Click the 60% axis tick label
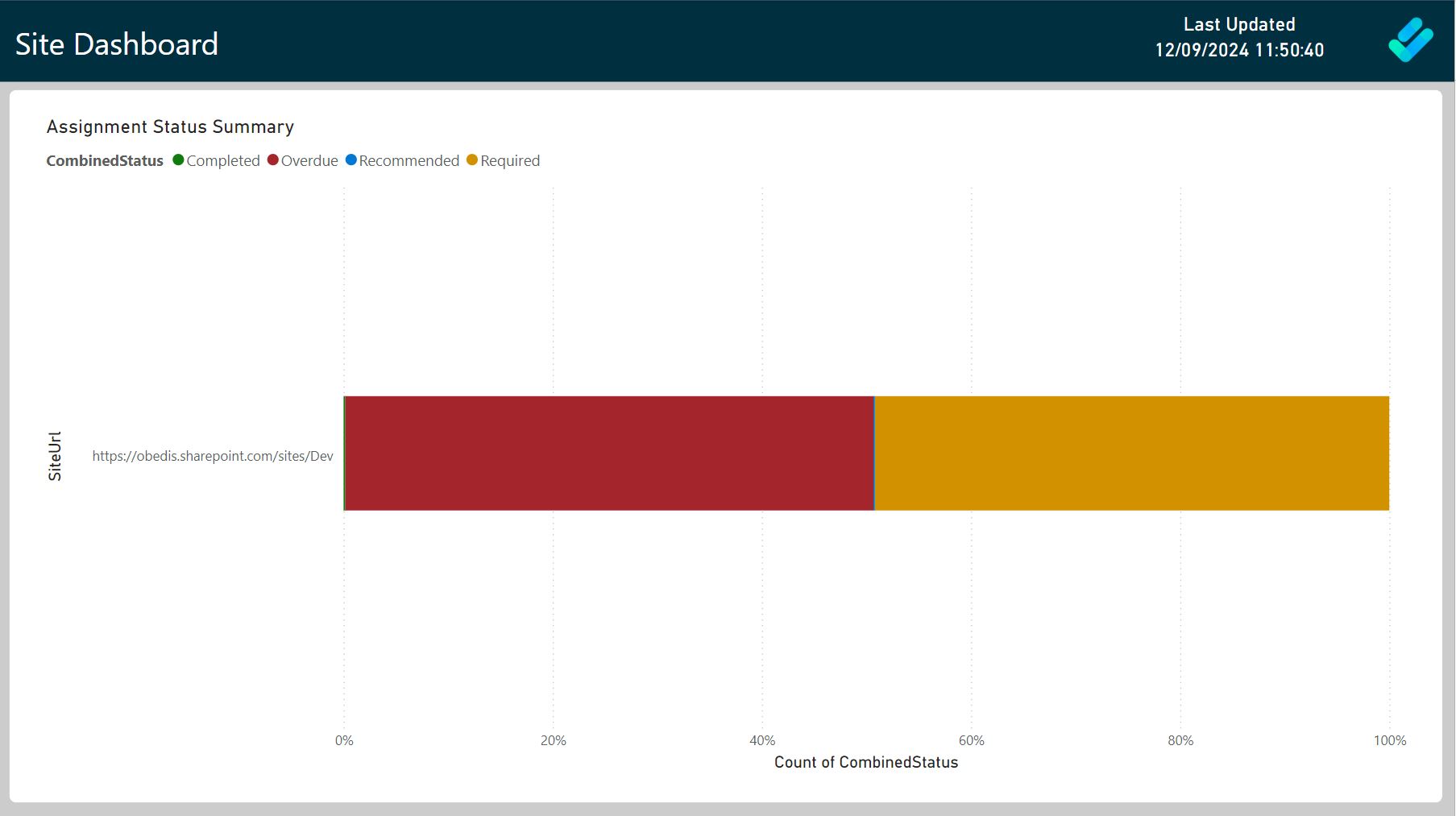Image resolution: width=1456 pixels, height=816 pixels. (972, 740)
